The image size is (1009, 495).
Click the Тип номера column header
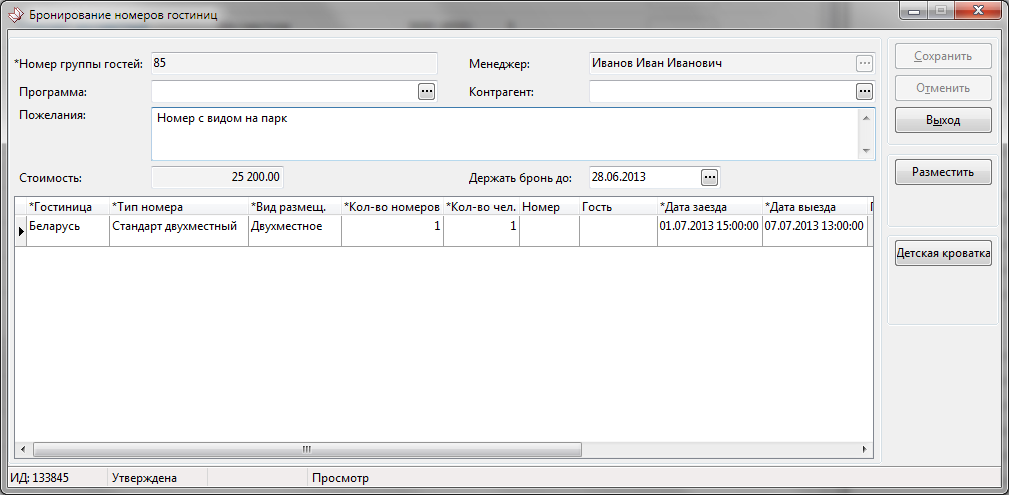pos(178,207)
